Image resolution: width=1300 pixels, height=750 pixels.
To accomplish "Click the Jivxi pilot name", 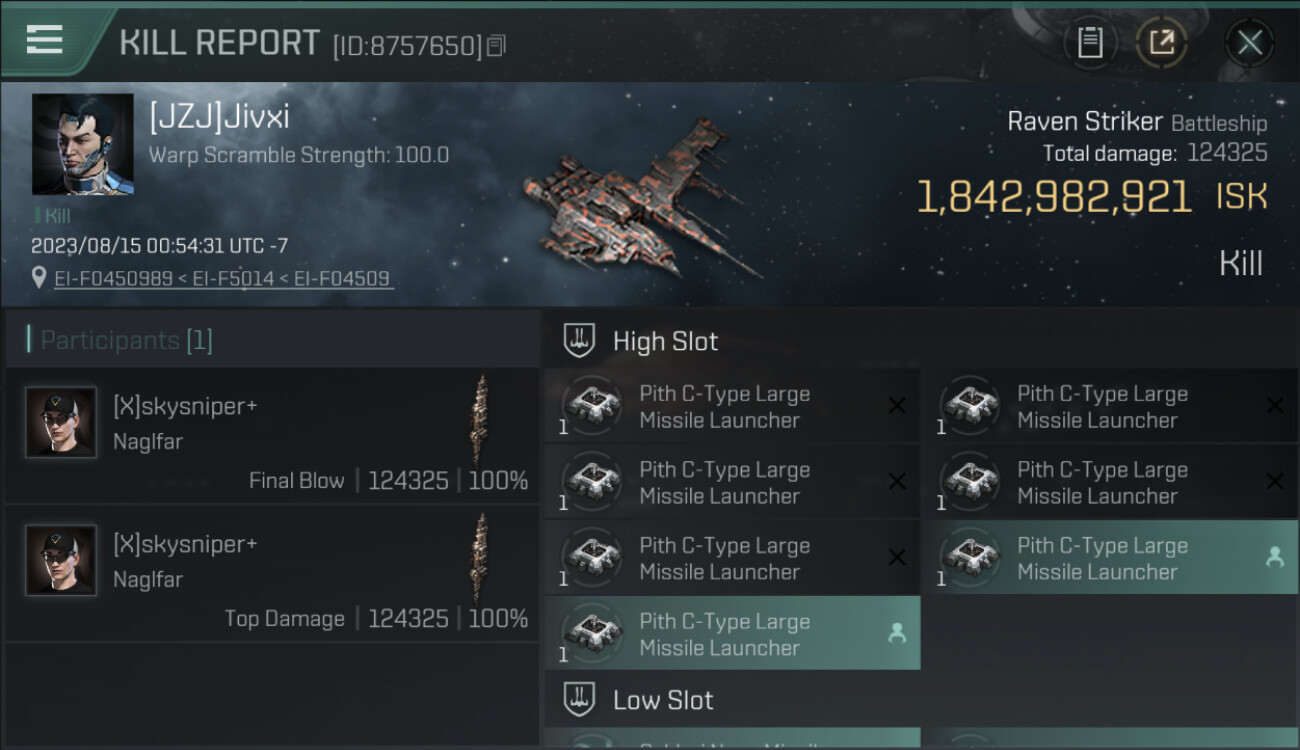I will point(219,117).
